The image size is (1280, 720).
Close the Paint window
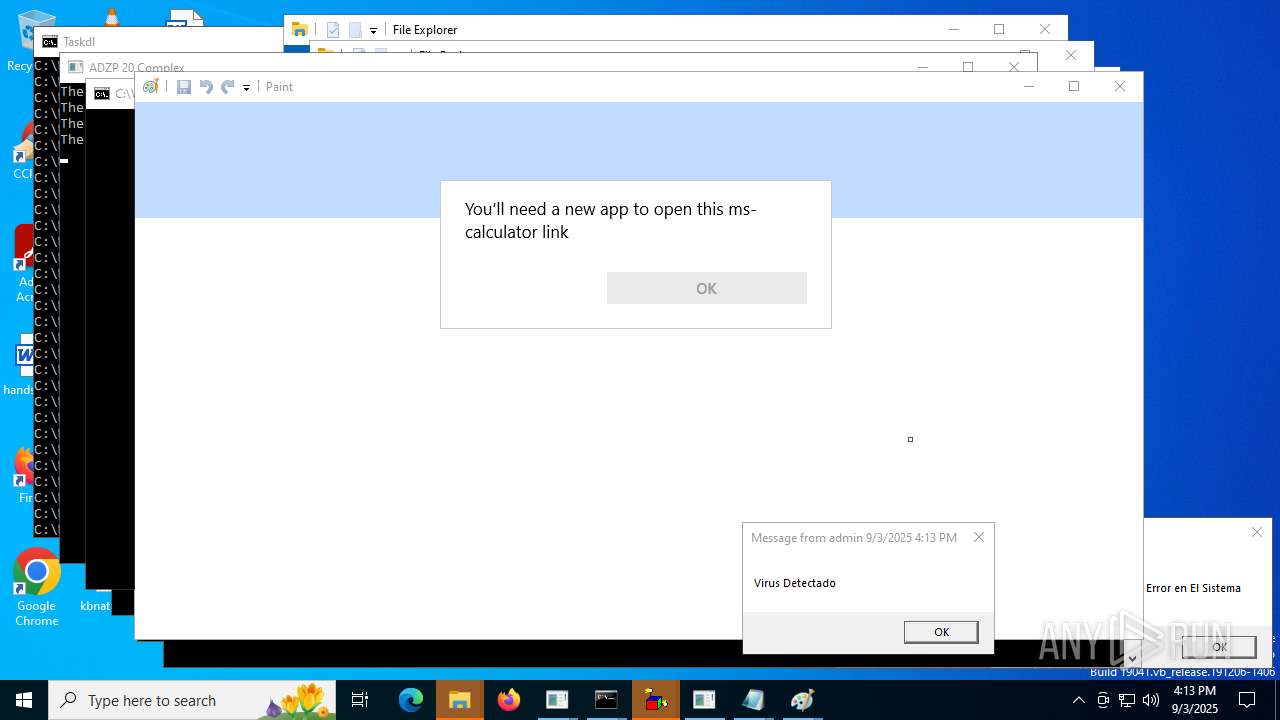click(1120, 86)
